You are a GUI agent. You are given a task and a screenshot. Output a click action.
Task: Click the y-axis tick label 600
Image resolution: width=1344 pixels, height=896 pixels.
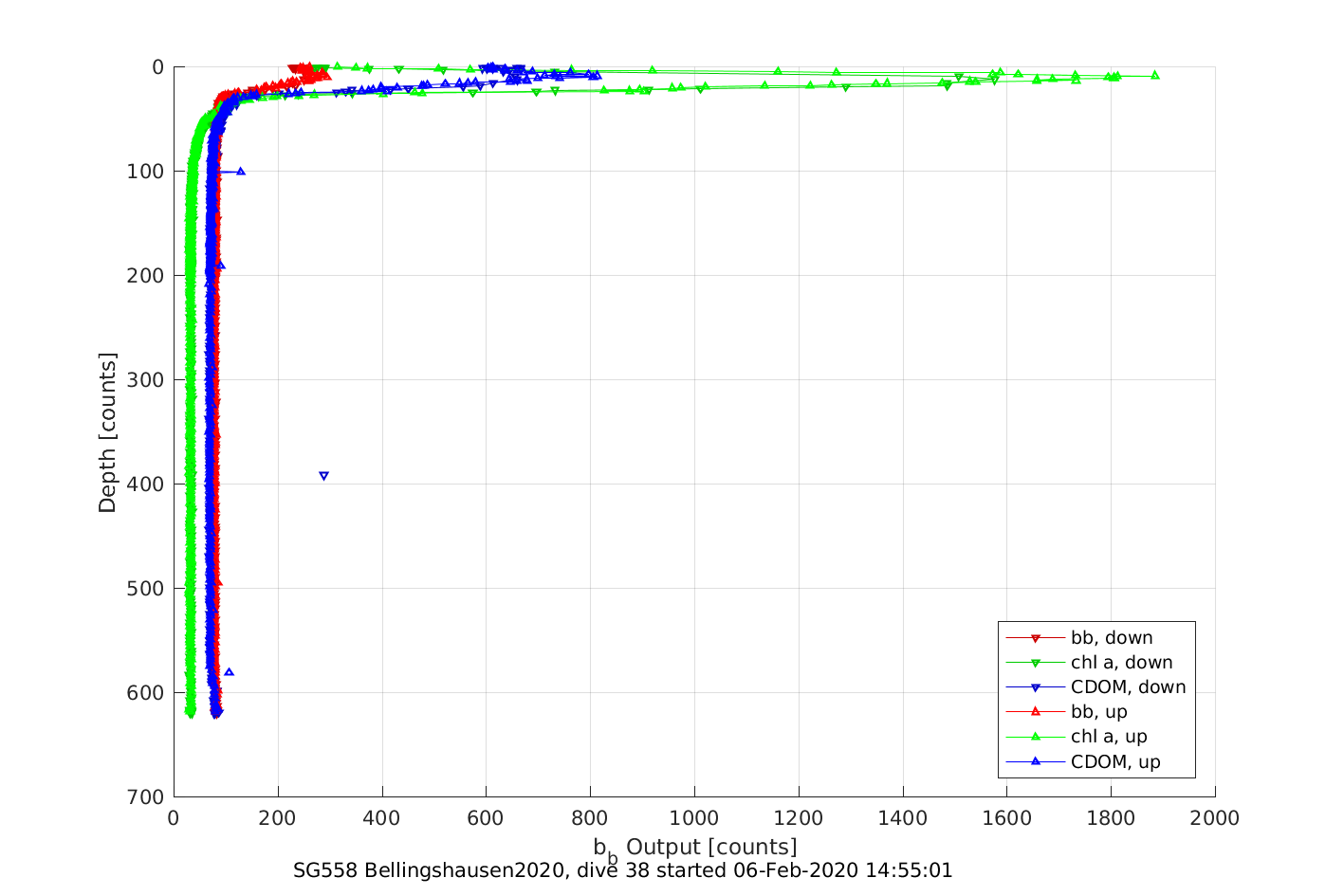(x=146, y=693)
